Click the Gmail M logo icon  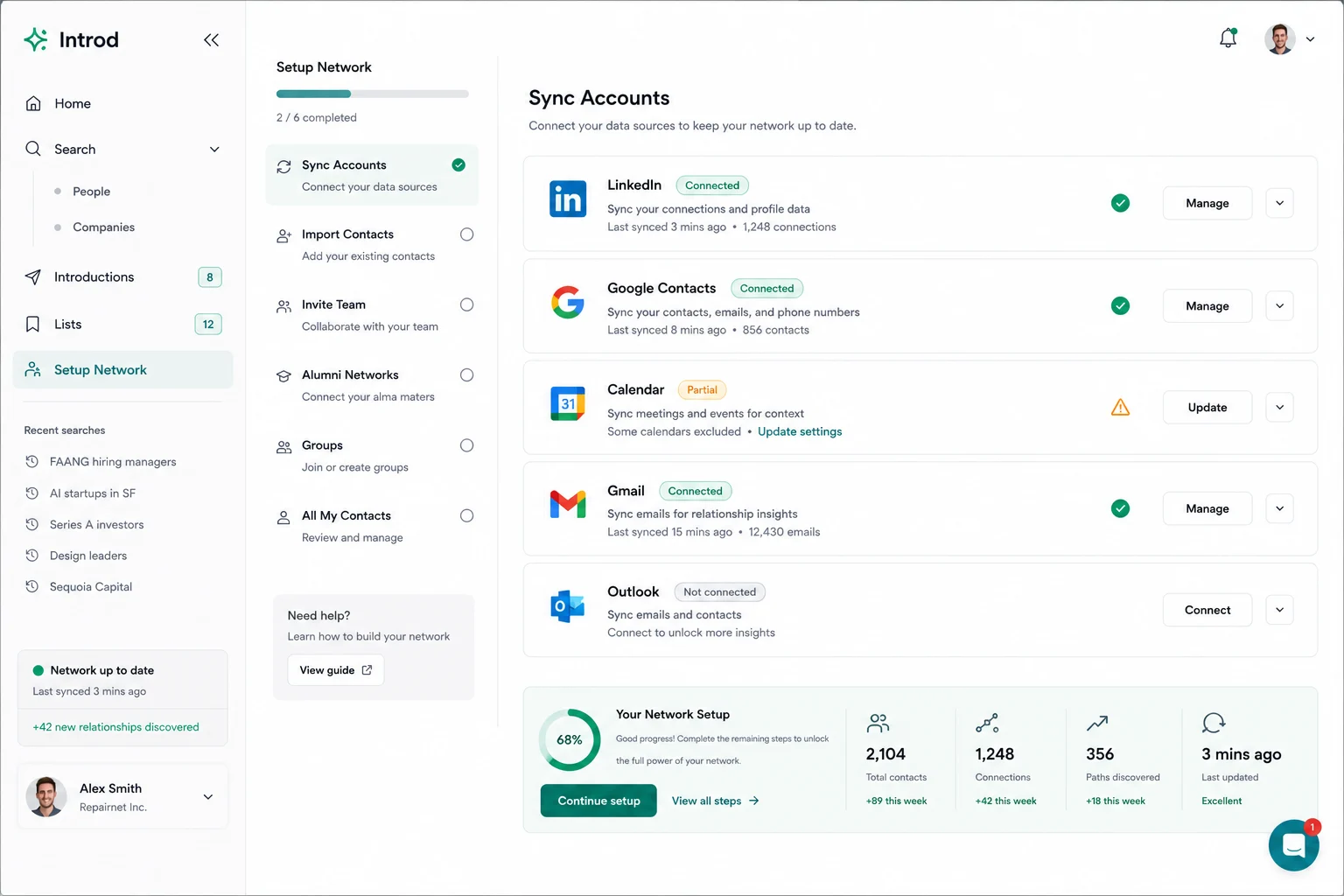[x=568, y=504]
